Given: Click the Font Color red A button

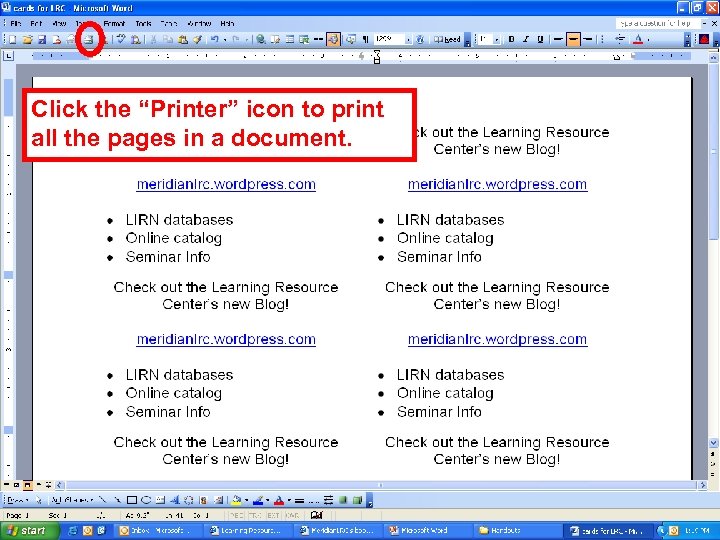Looking at the screenshot, I should pos(638,39).
